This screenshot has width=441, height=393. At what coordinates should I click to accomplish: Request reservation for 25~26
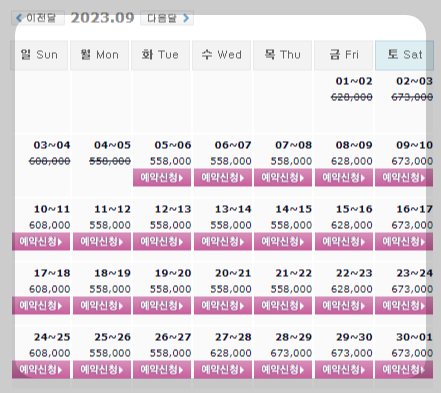pyautogui.click(x=102, y=369)
